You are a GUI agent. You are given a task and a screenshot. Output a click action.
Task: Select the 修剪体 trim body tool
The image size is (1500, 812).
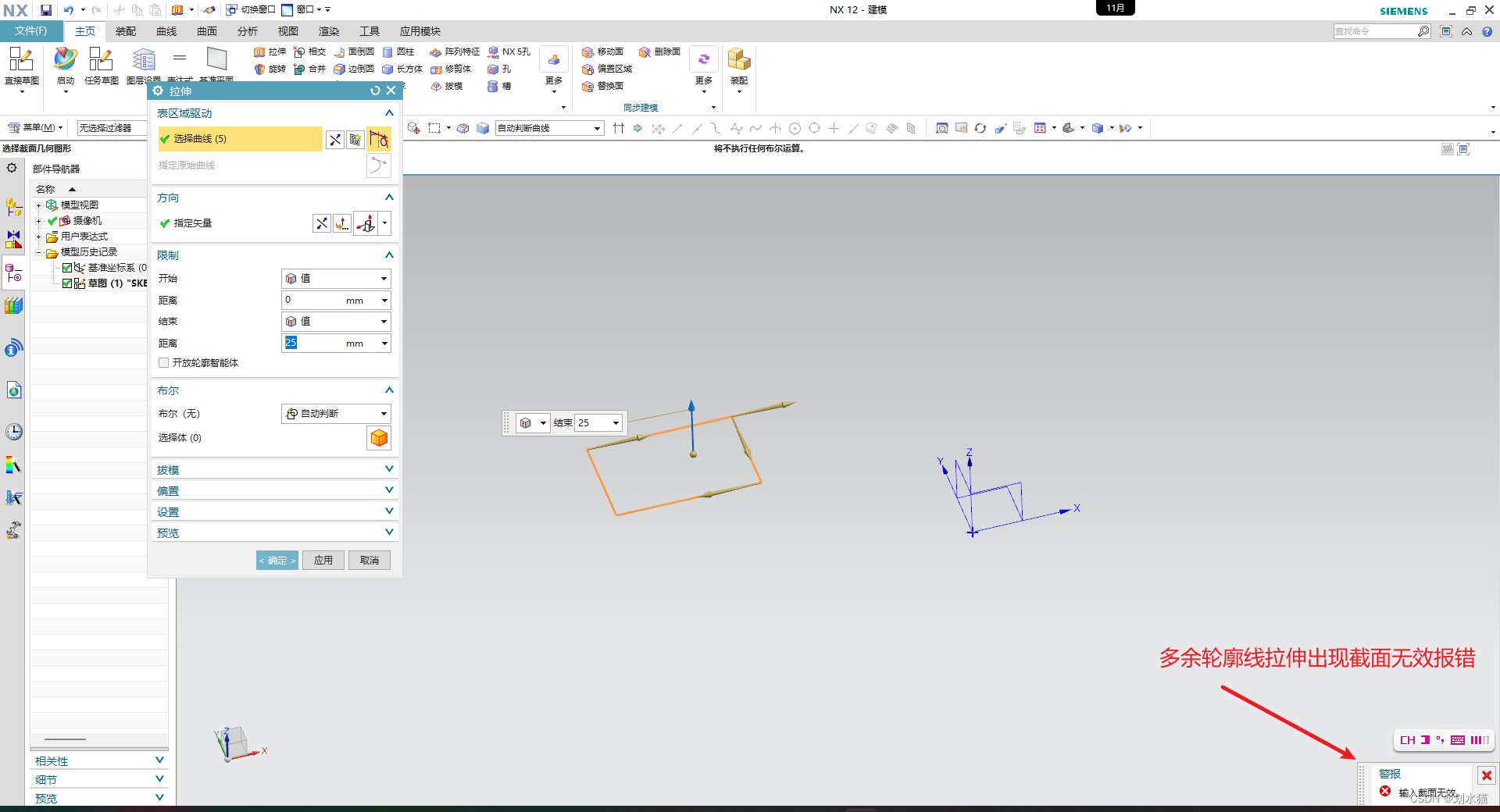pos(451,69)
